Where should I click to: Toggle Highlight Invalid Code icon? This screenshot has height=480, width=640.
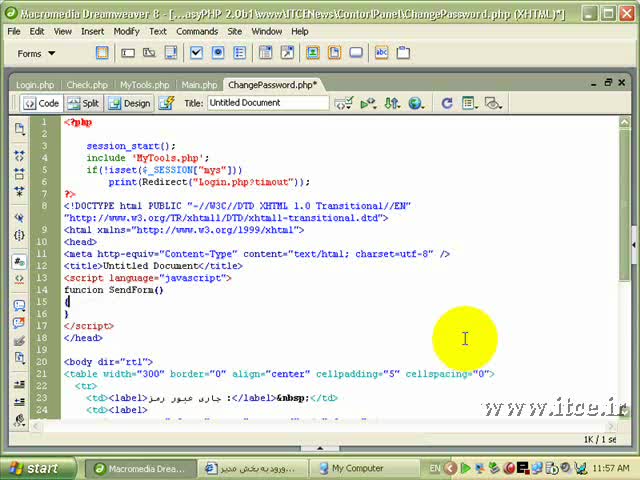(19, 280)
